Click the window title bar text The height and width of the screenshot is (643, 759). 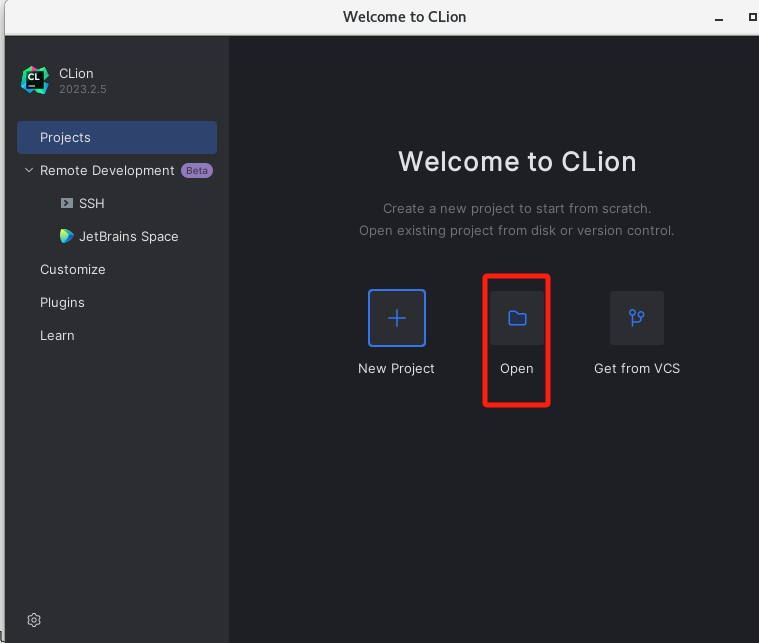click(404, 17)
